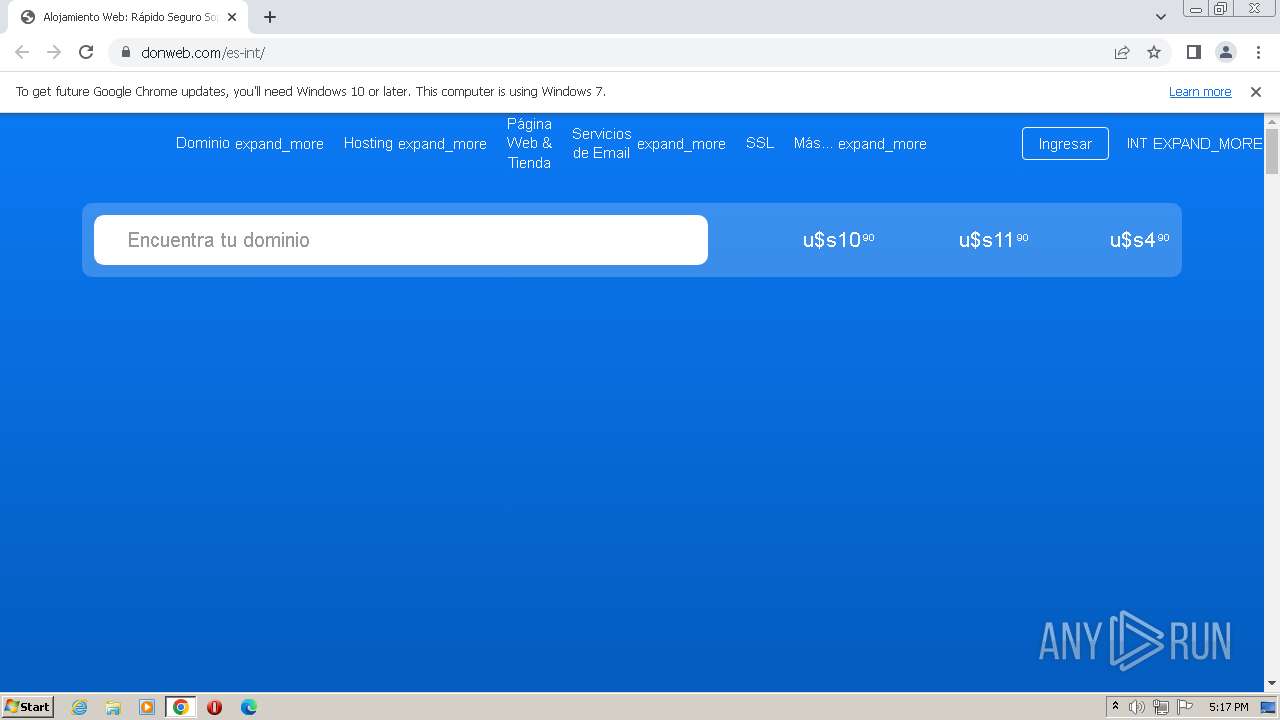This screenshot has height=720, width=1280.
Task: Open the Windows Start menu
Action: click(27, 706)
